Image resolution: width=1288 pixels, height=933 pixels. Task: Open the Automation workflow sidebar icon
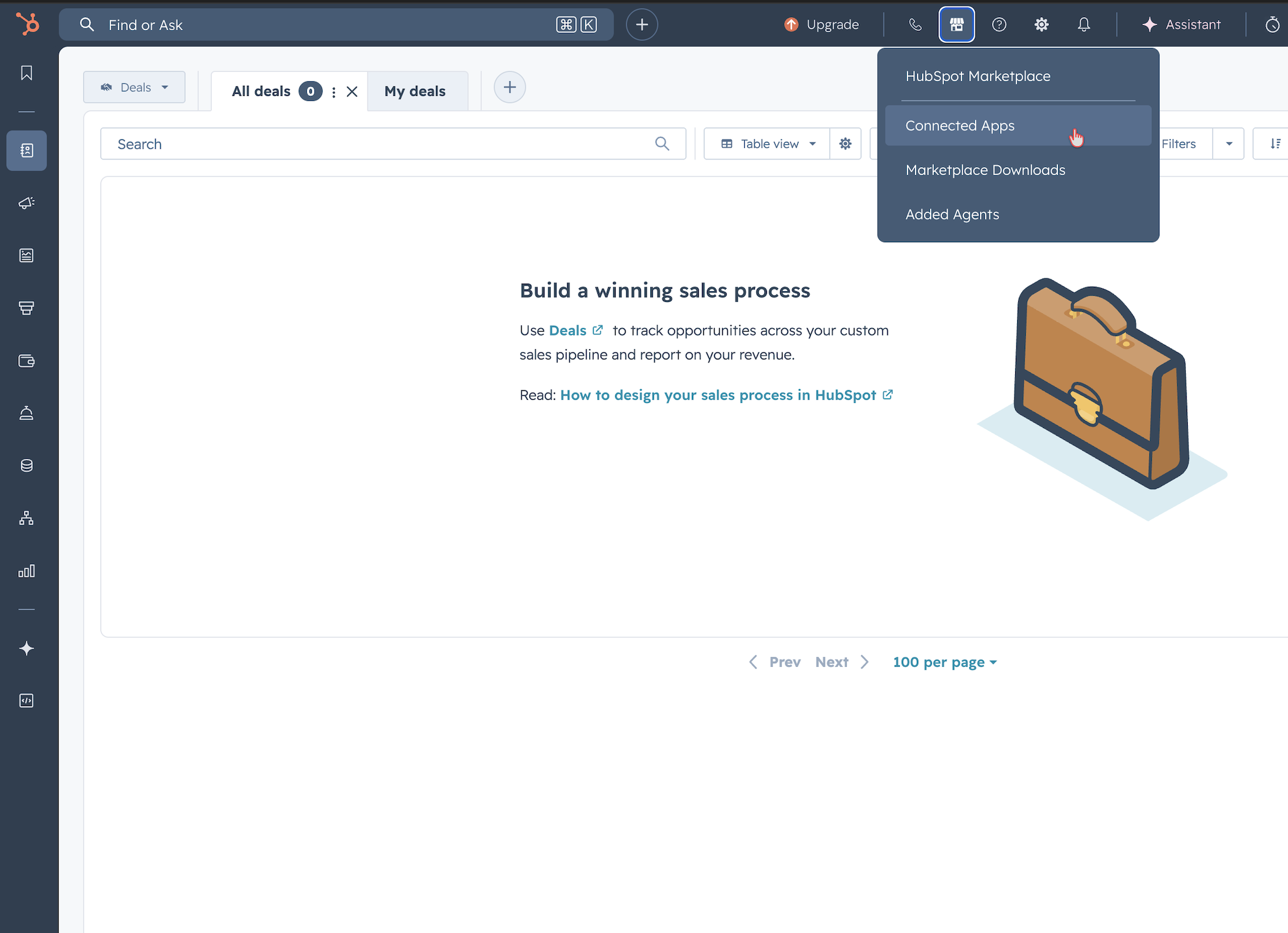(26, 518)
